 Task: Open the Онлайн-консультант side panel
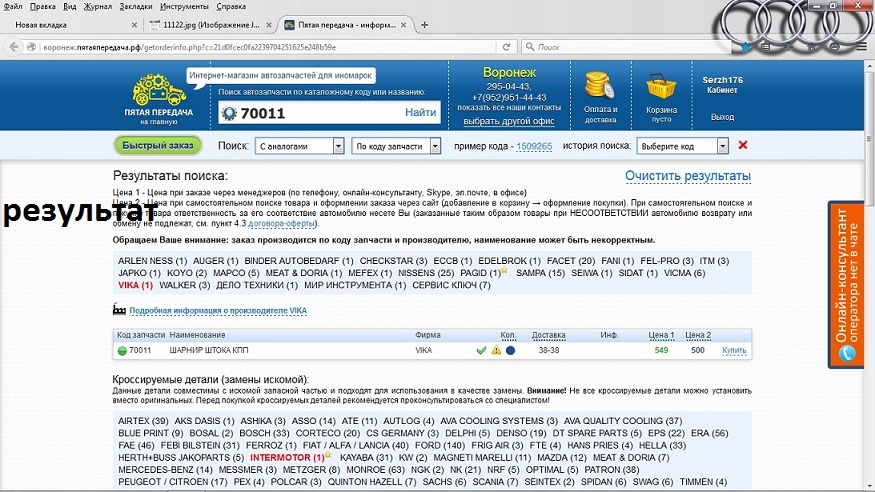pyautogui.click(x=849, y=285)
